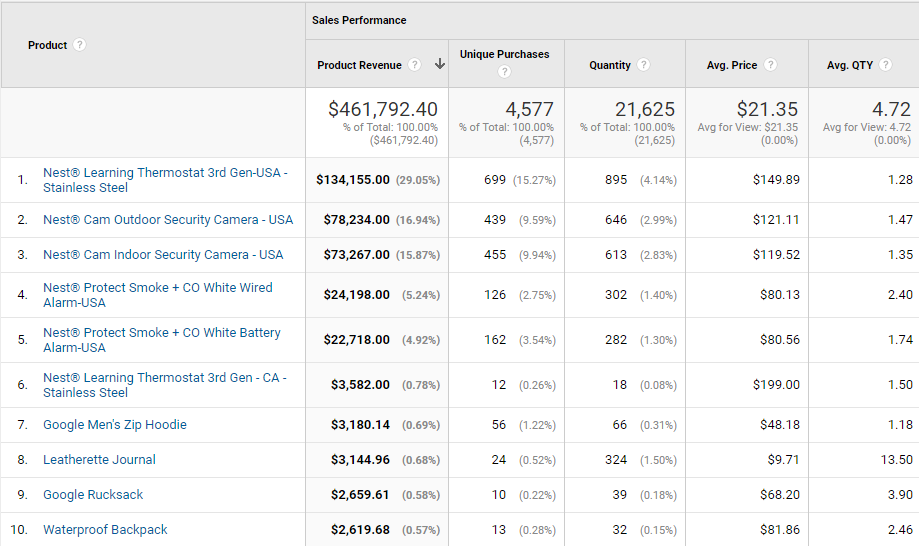Open Nest Cam Indoor Security Camera link
The image size is (919, 546).
[x=163, y=255]
